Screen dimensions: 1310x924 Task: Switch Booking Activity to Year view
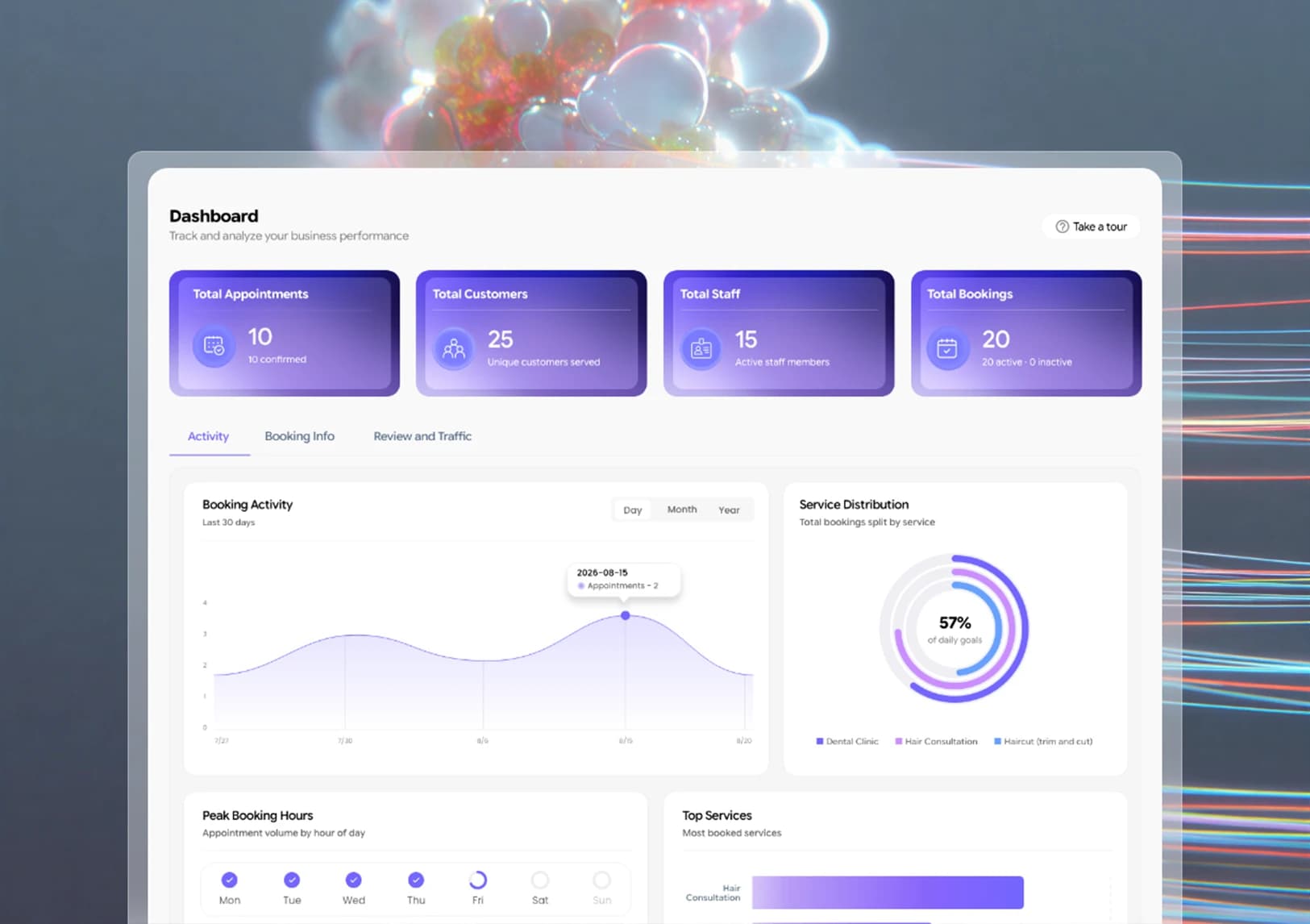pos(729,510)
